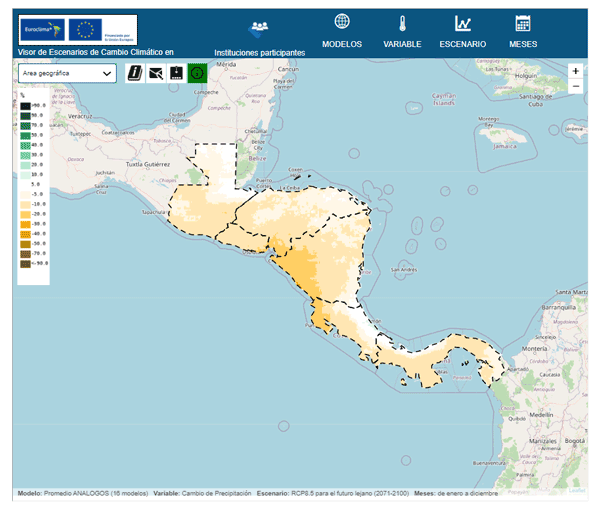Zoom in the map with plus button
Screen dimensions: 600x509
click(x=575, y=71)
